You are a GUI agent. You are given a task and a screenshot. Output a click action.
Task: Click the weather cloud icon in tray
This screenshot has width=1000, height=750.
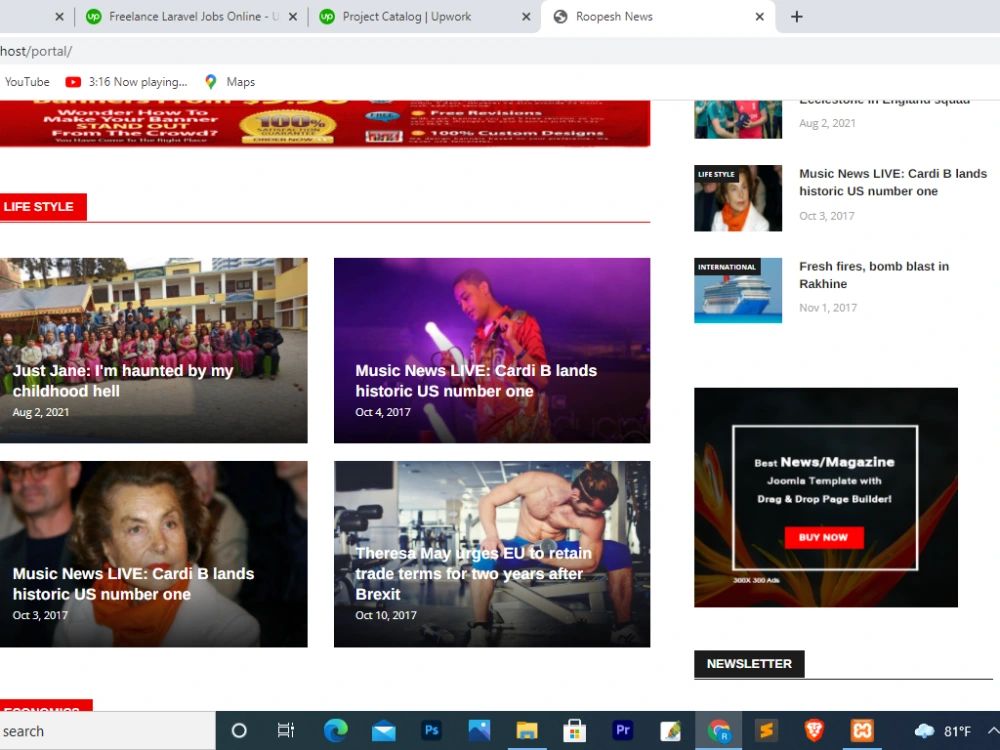924,731
